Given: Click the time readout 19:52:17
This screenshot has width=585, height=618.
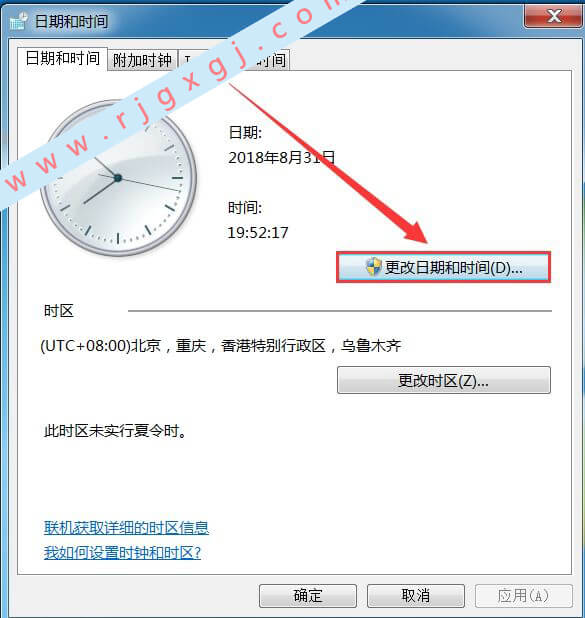Looking at the screenshot, I should [258, 233].
